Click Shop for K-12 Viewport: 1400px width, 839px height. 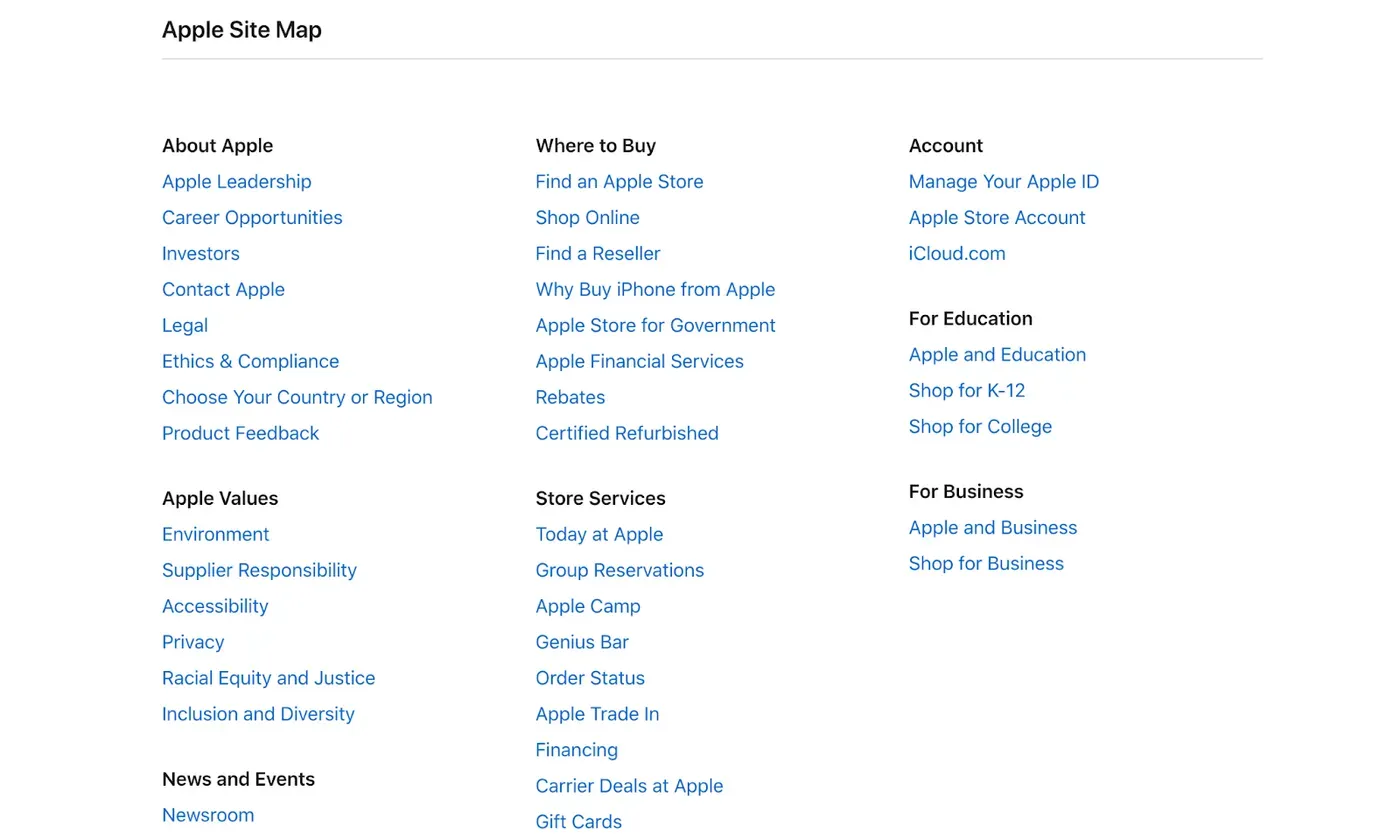pos(966,390)
